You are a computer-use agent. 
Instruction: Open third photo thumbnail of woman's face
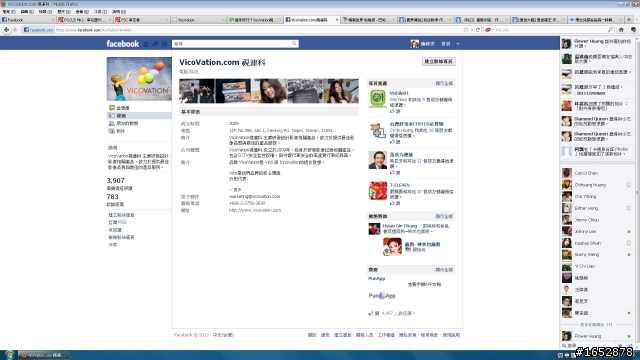(x=269, y=91)
